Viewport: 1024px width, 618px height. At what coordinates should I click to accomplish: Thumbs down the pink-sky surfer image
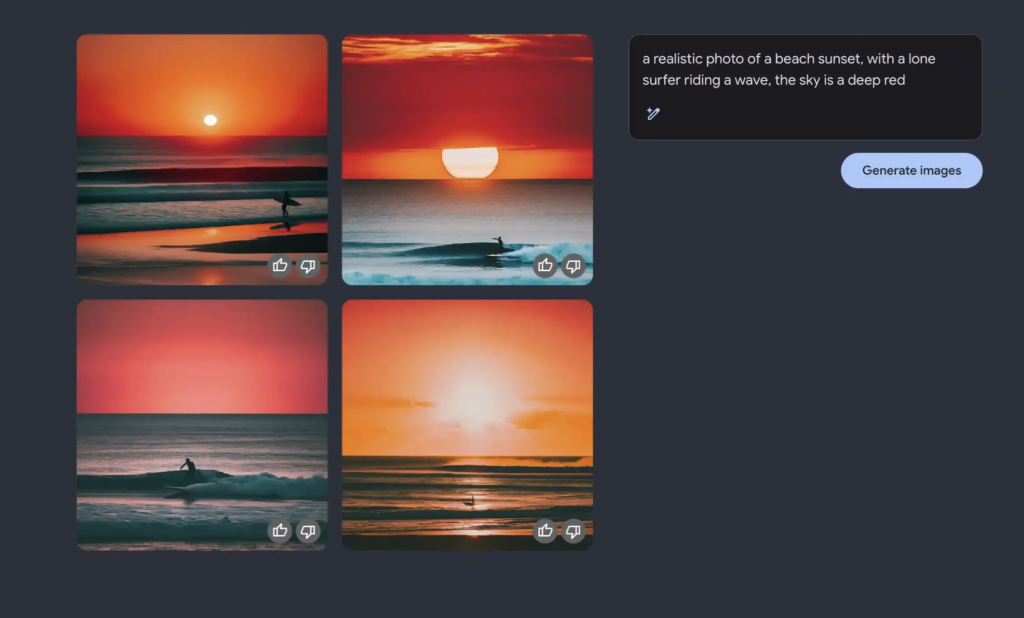308,530
